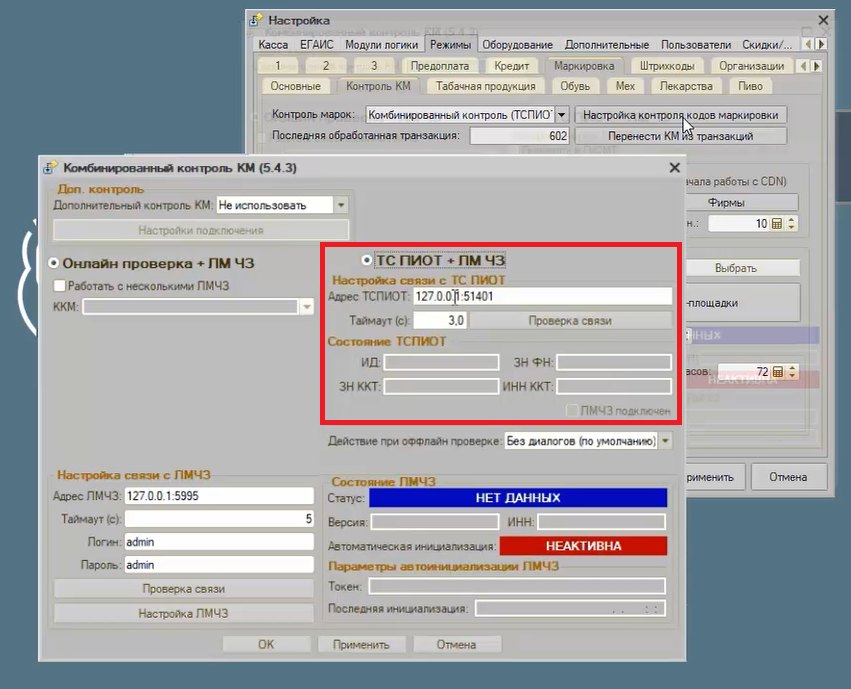The height and width of the screenshot is (689, 851).
Task: Toggle the ЛМЧЗ подключен checkbox
Action: point(571,411)
